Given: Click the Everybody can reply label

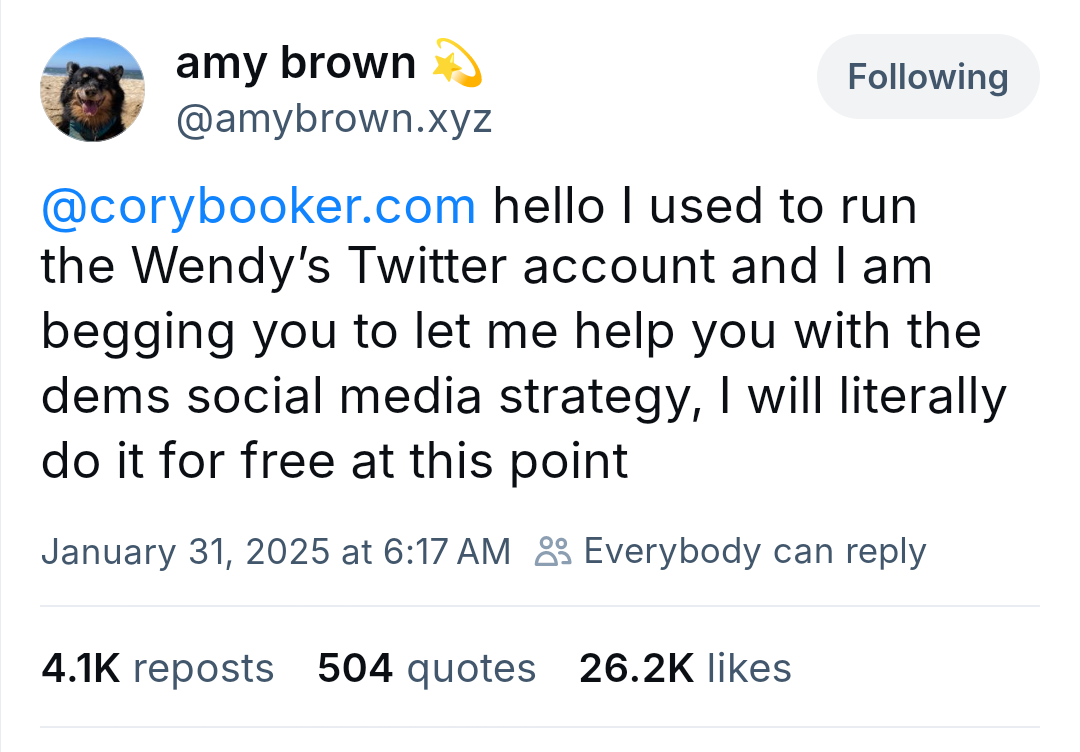Looking at the screenshot, I should [x=755, y=552].
